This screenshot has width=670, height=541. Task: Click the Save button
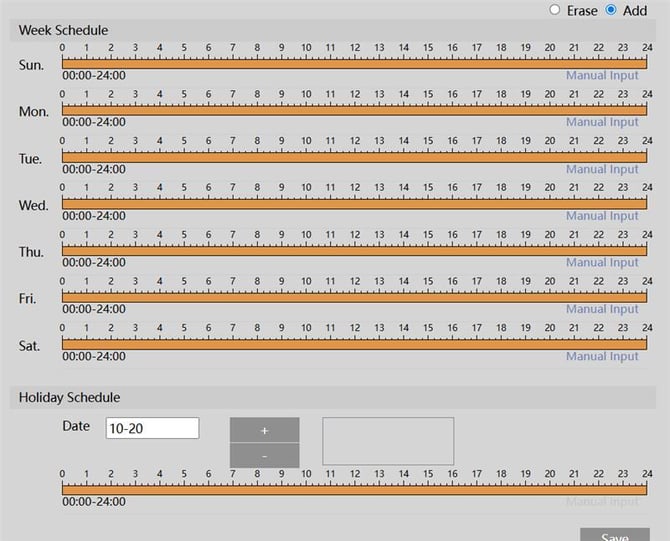(x=614, y=535)
